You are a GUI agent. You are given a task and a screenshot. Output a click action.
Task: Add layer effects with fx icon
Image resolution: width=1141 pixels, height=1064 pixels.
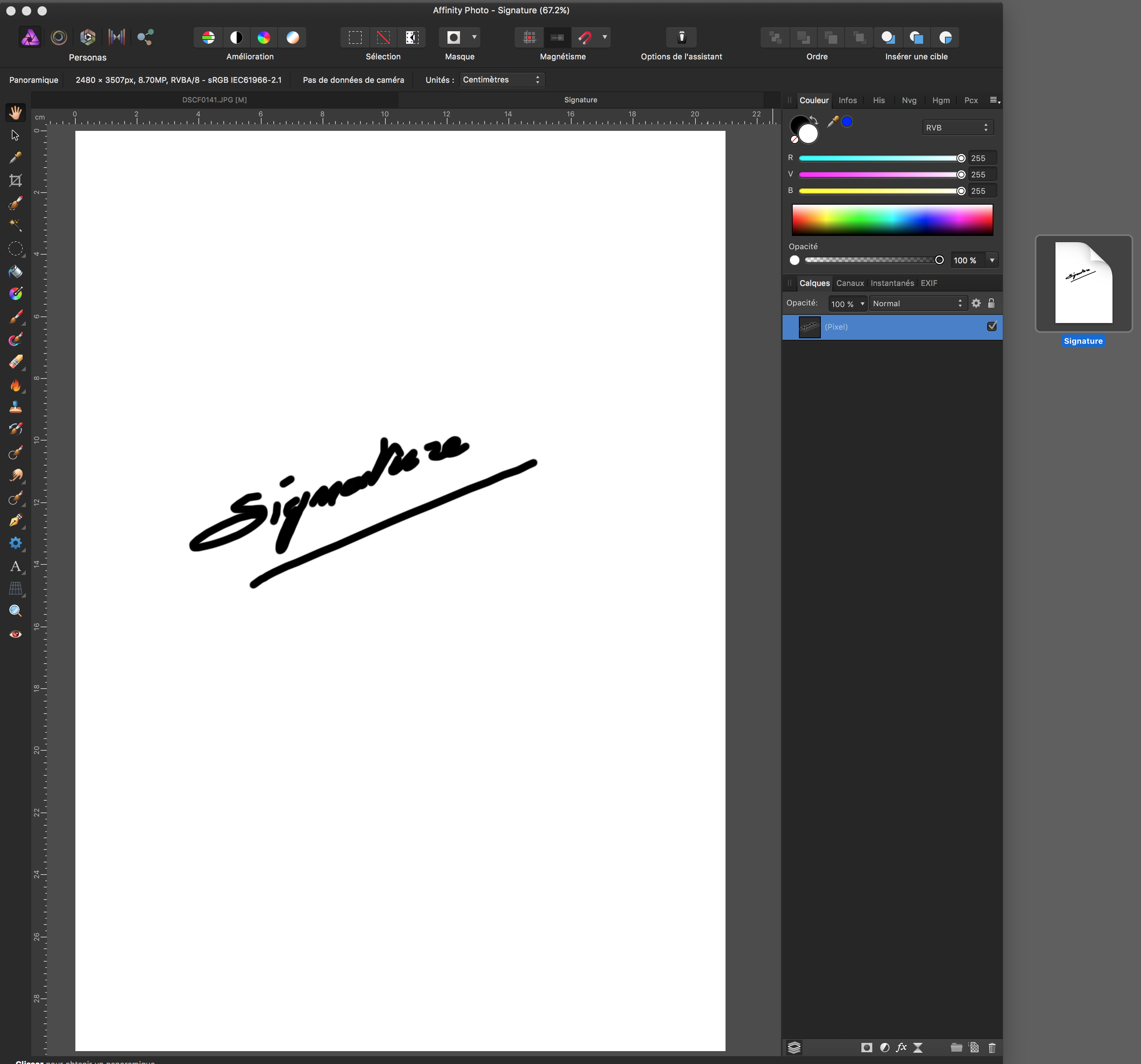coord(901,1048)
